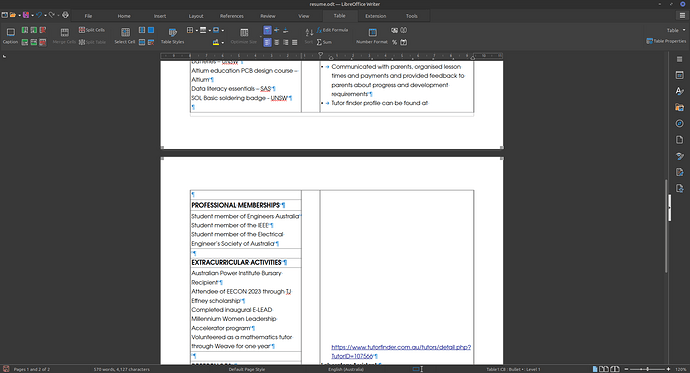Open the Table dropdown at the ribbon's right
The image size is (690, 373).
click(x=676, y=30)
